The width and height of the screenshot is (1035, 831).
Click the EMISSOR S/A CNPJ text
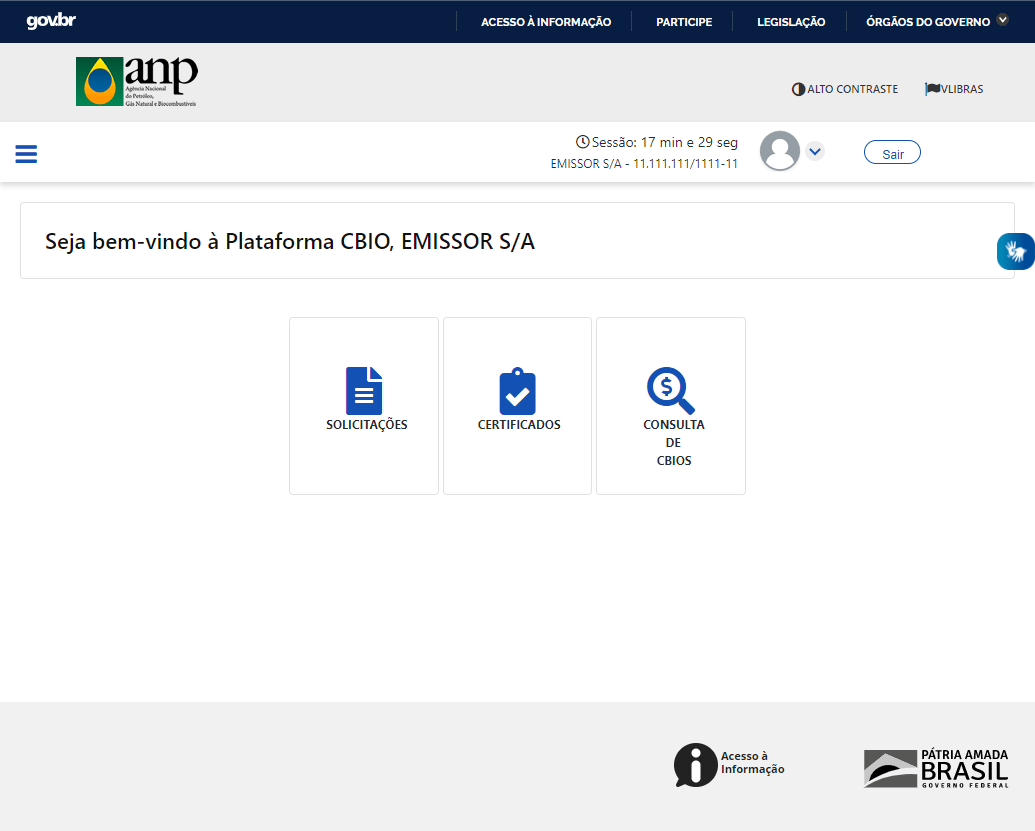pyautogui.click(x=644, y=162)
